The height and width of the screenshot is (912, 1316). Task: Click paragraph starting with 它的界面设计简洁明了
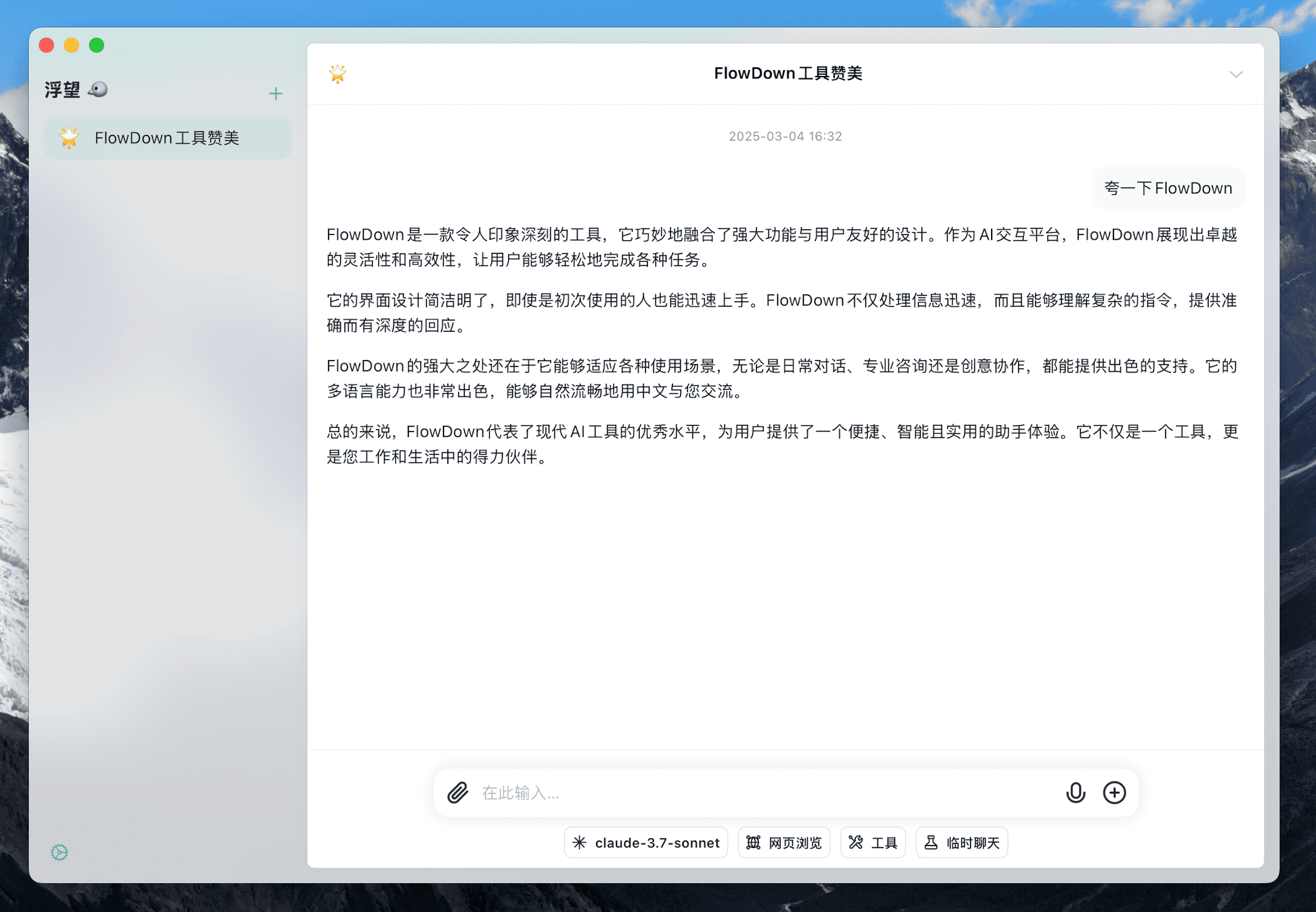[x=782, y=312]
